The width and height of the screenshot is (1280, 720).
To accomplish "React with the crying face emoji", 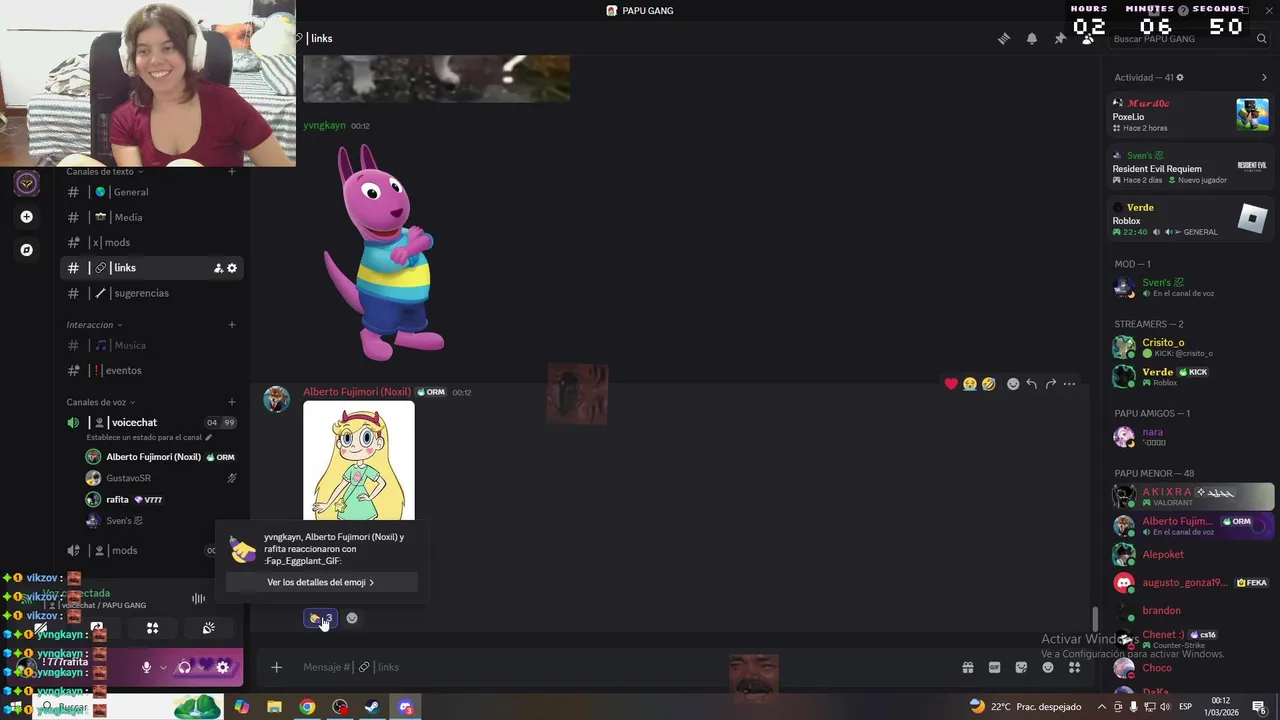I will pos(970,384).
